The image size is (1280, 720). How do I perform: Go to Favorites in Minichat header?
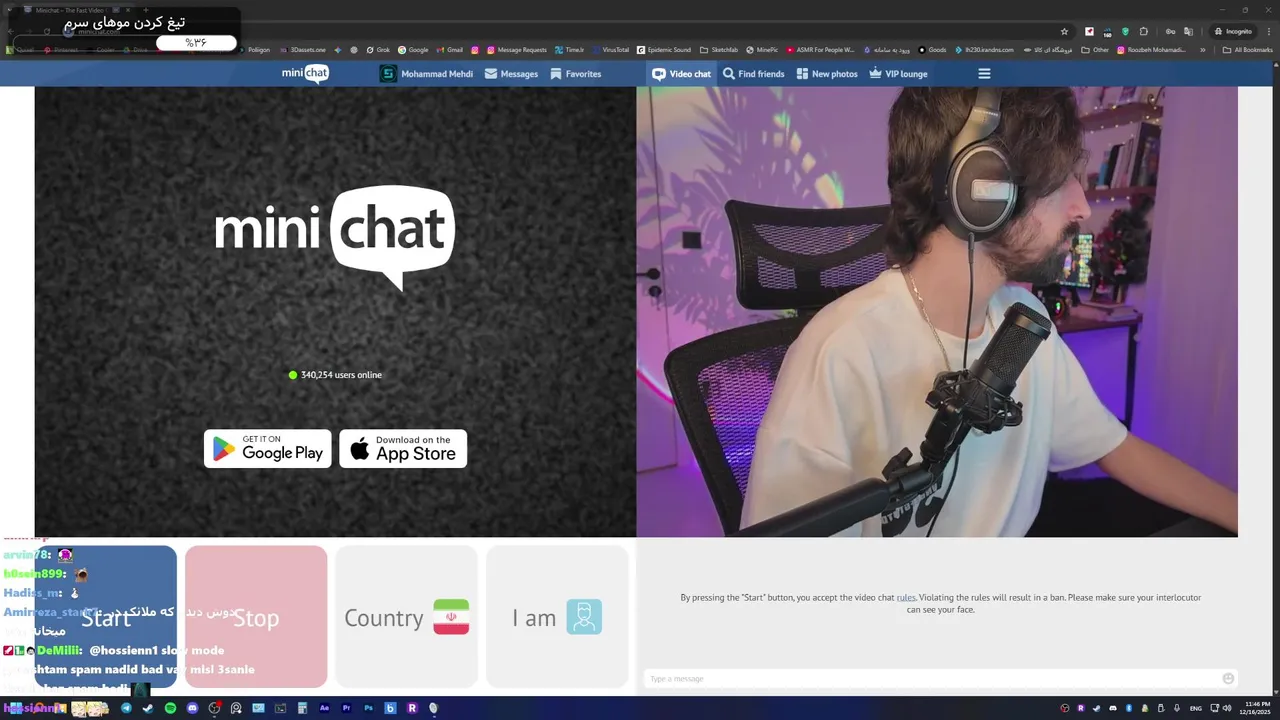coord(575,74)
